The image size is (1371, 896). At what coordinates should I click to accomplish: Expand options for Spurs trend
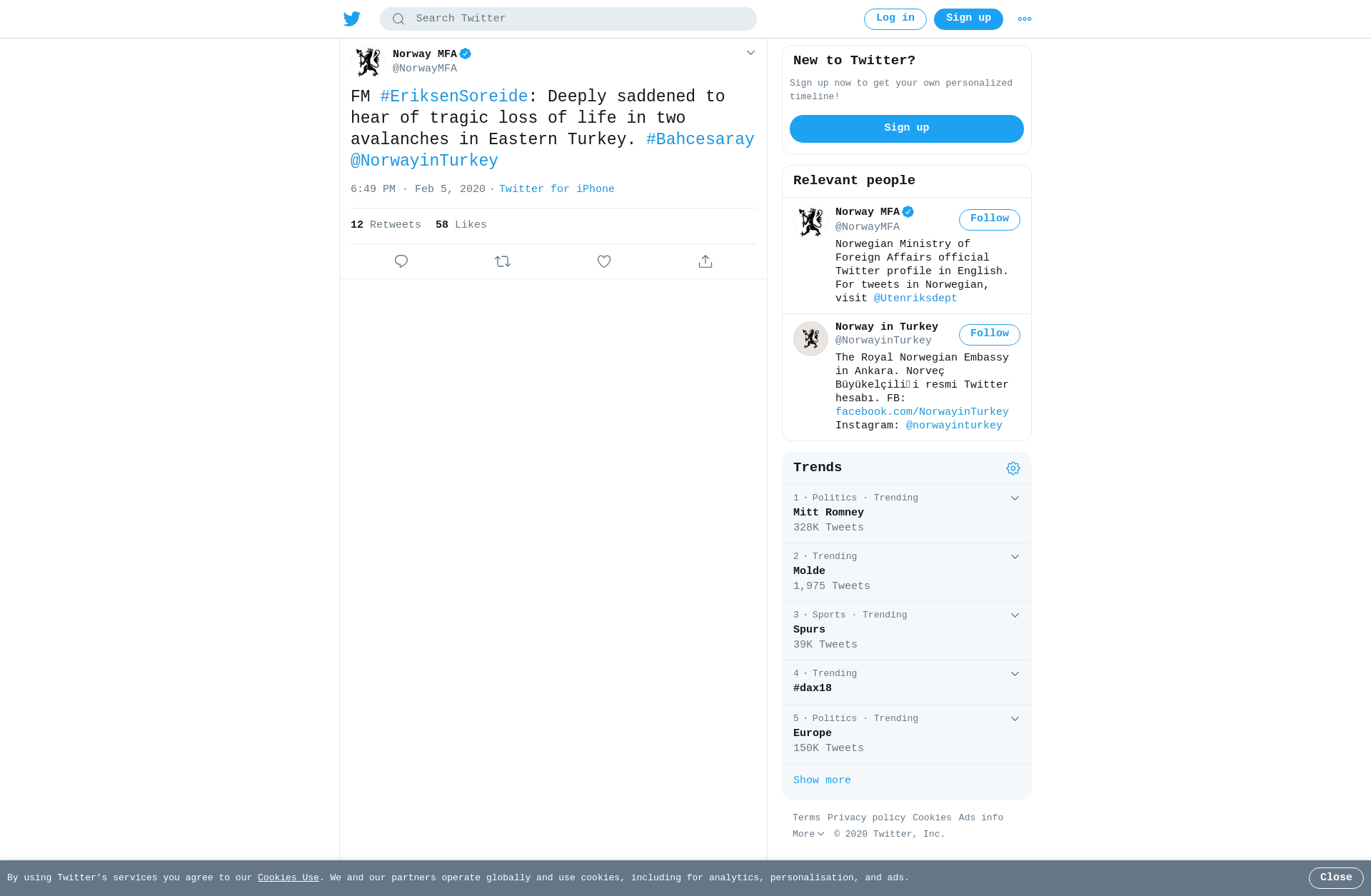coord(1015,615)
